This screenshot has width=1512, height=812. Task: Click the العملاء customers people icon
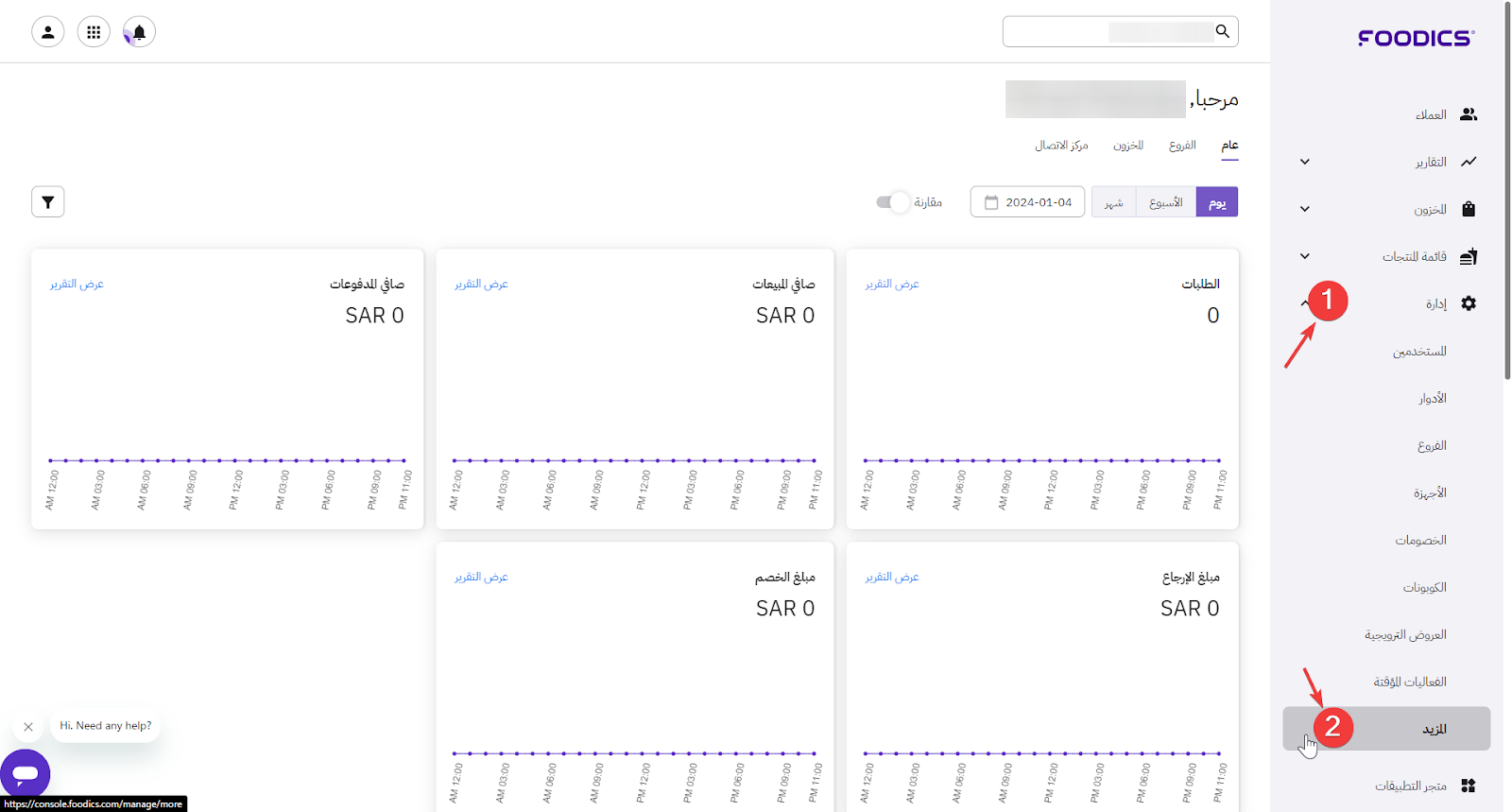pos(1469,114)
